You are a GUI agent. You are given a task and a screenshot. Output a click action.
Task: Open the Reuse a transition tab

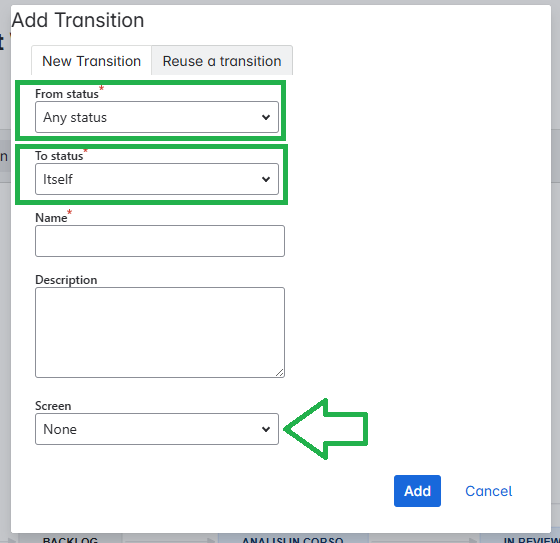coord(222,61)
